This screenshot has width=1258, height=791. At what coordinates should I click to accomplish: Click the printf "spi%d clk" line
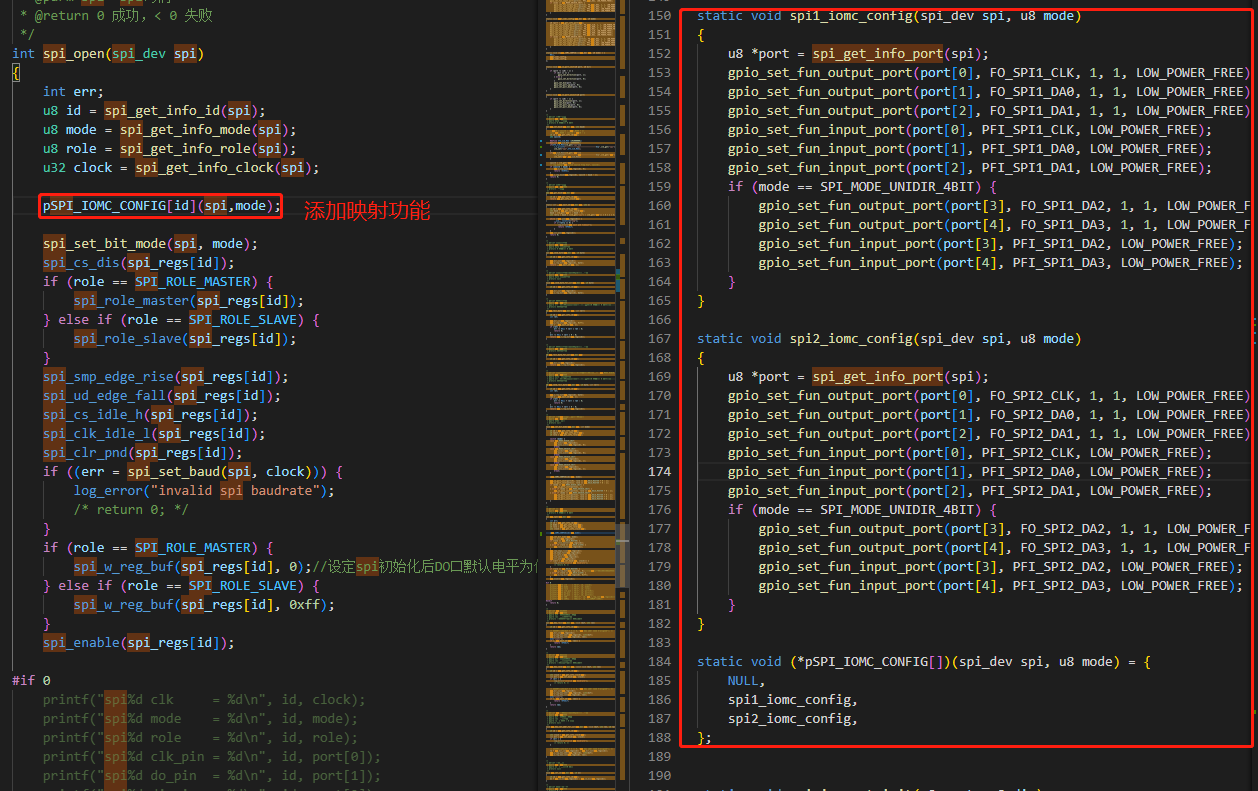click(x=204, y=700)
